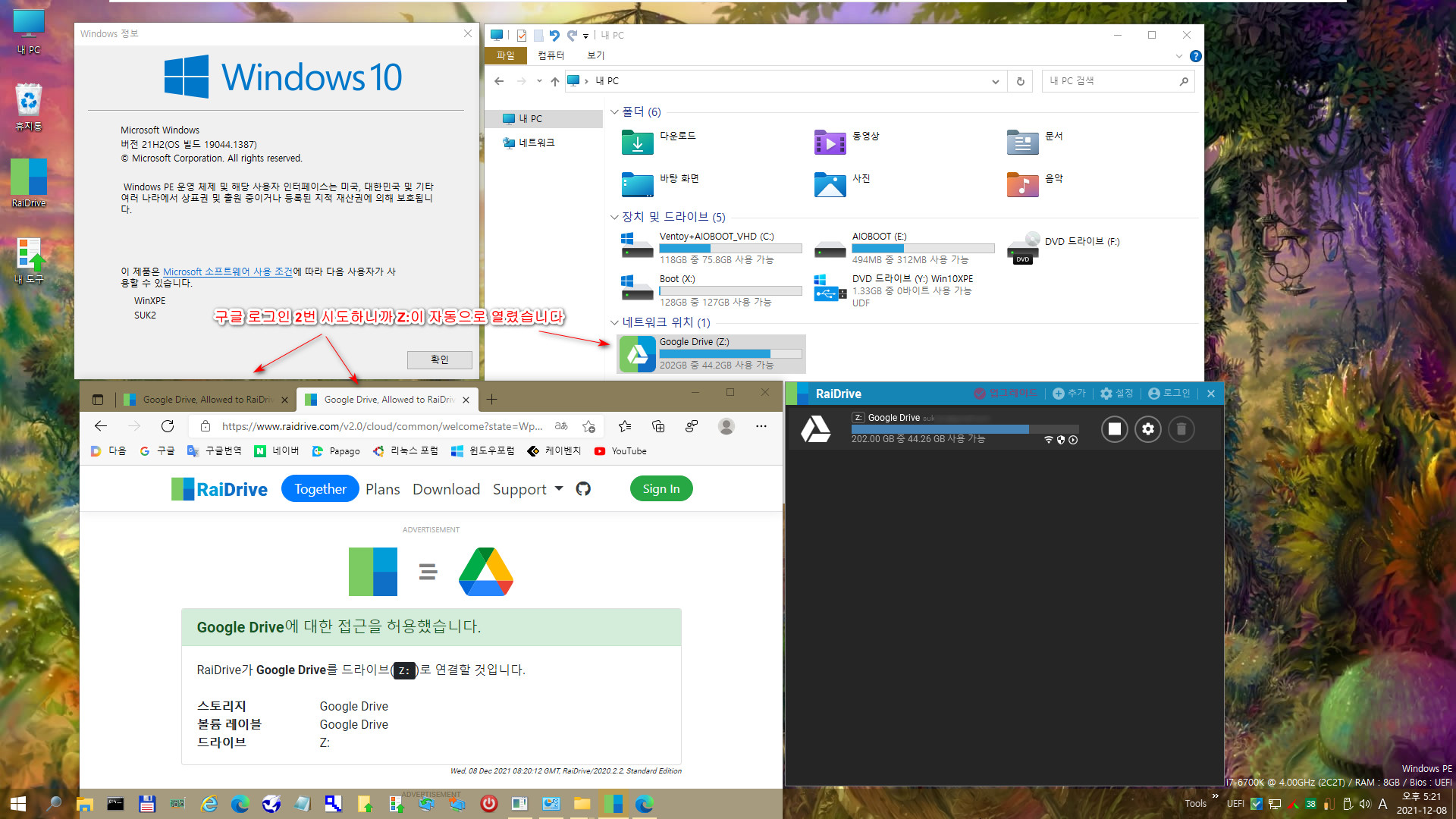Select 네트워크 in the Explorer navigation pane

click(x=536, y=143)
